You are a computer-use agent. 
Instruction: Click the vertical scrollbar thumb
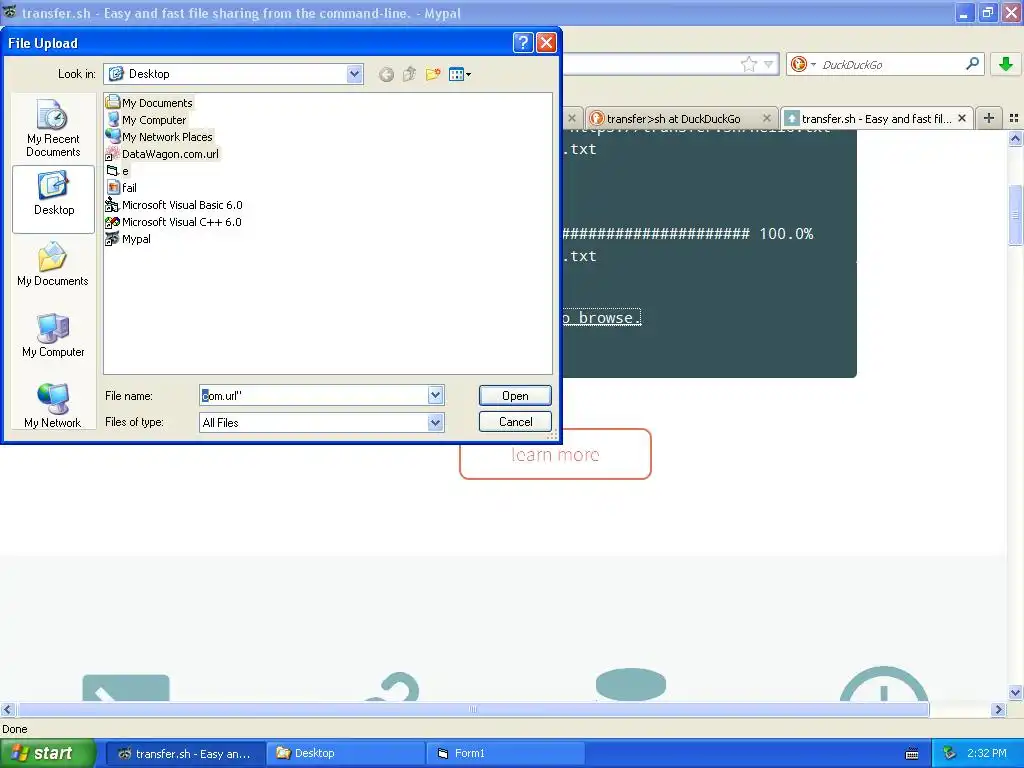pyautogui.click(x=1016, y=215)
